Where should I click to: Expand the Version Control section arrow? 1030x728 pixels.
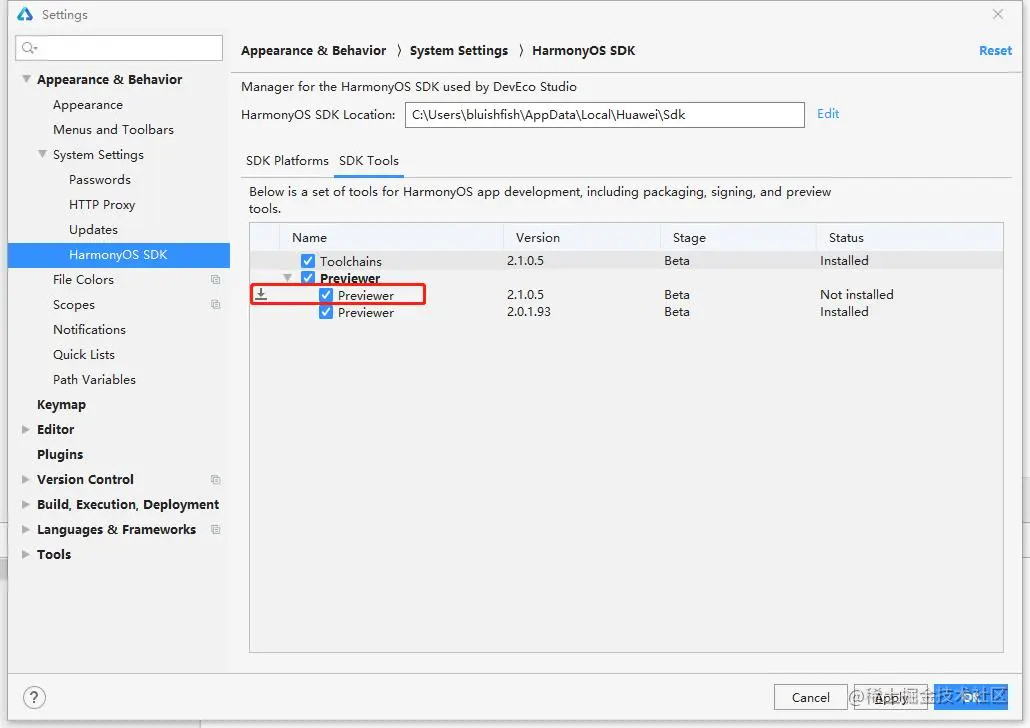(x=26, y=479)
